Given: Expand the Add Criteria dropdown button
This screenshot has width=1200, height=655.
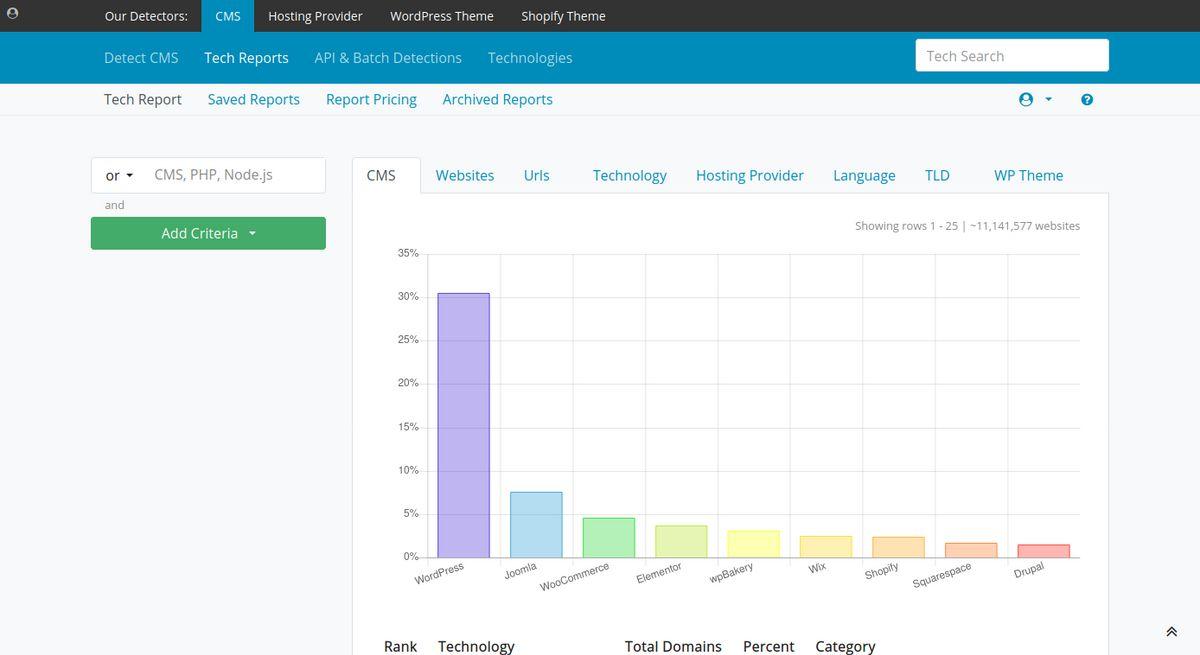Looking at the screenshot, I should point(208,233).
